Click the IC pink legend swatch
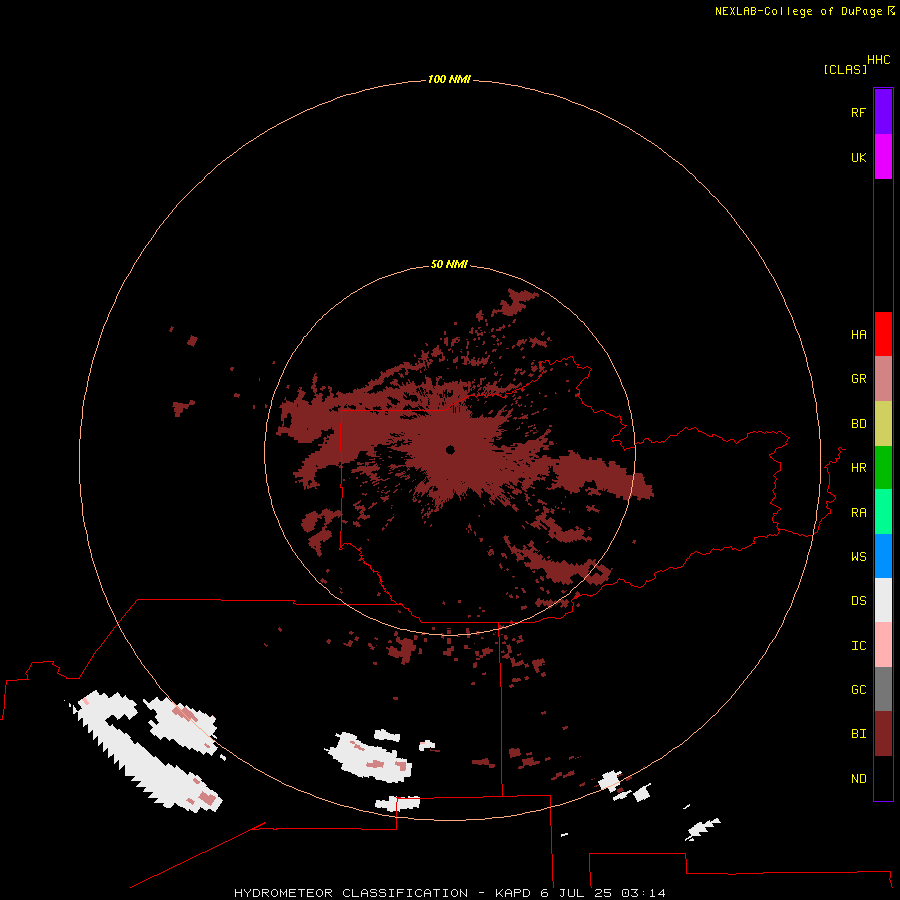The image size is (900, 900). pos(883,645)
